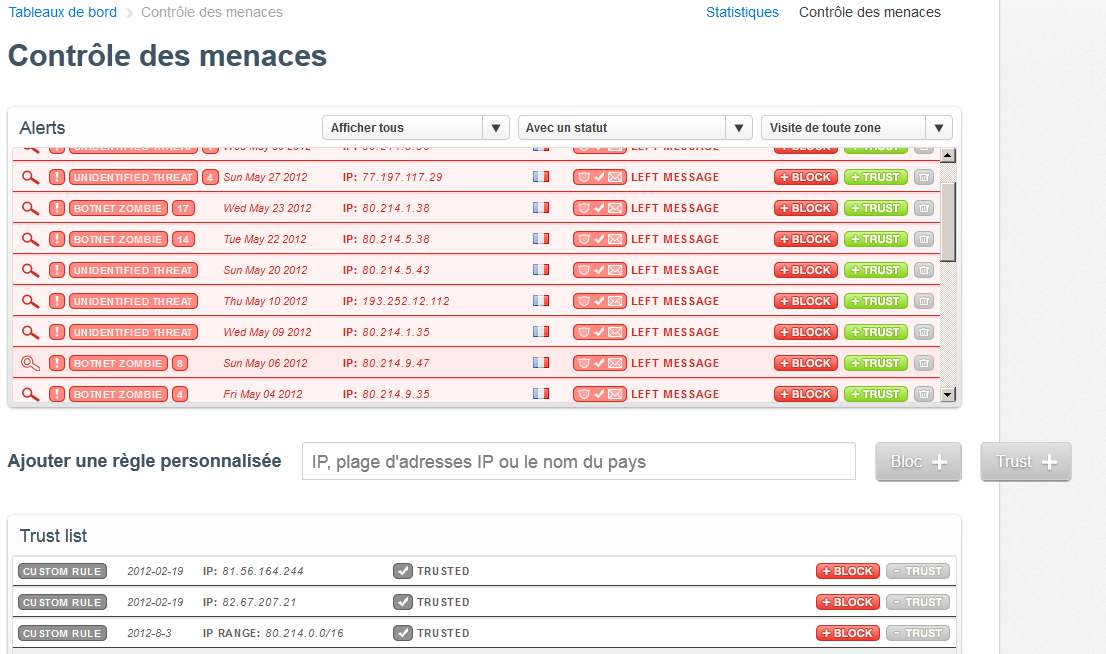Delete alert for IP 80.214.1.35 with trash icon
This screenshot has height=654, width=1106.
tap(925, 332)
